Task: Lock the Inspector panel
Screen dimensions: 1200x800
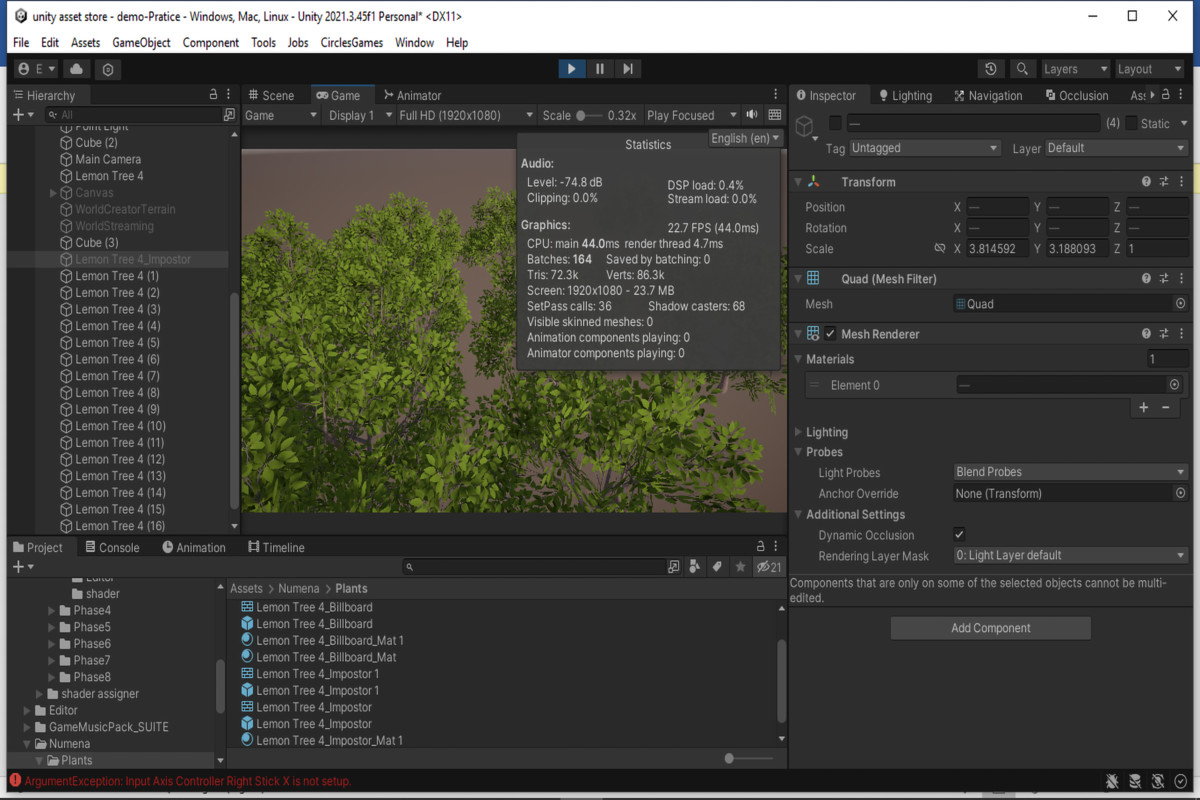Action: (x=1165, y=94)
